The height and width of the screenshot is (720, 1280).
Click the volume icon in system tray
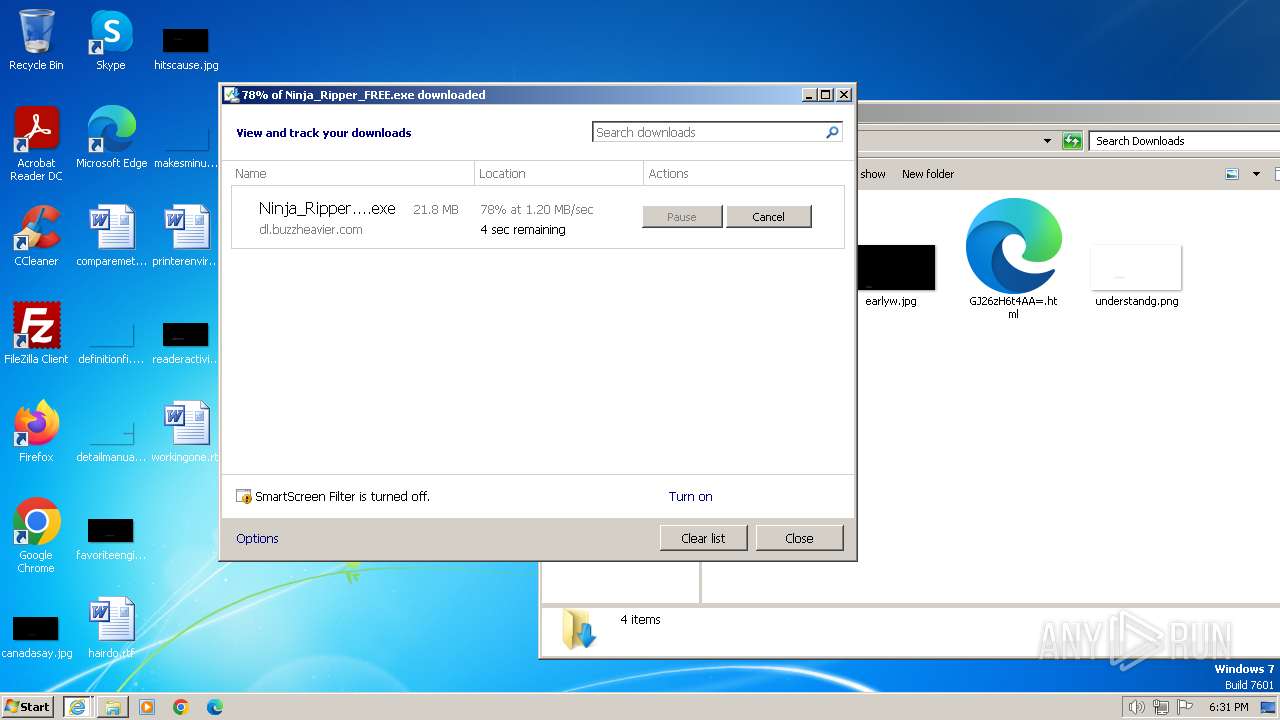click(1137, 707)
